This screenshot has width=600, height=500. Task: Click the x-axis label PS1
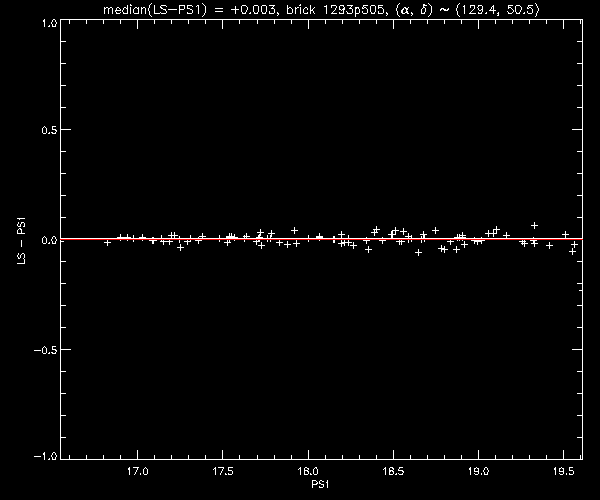320,484
